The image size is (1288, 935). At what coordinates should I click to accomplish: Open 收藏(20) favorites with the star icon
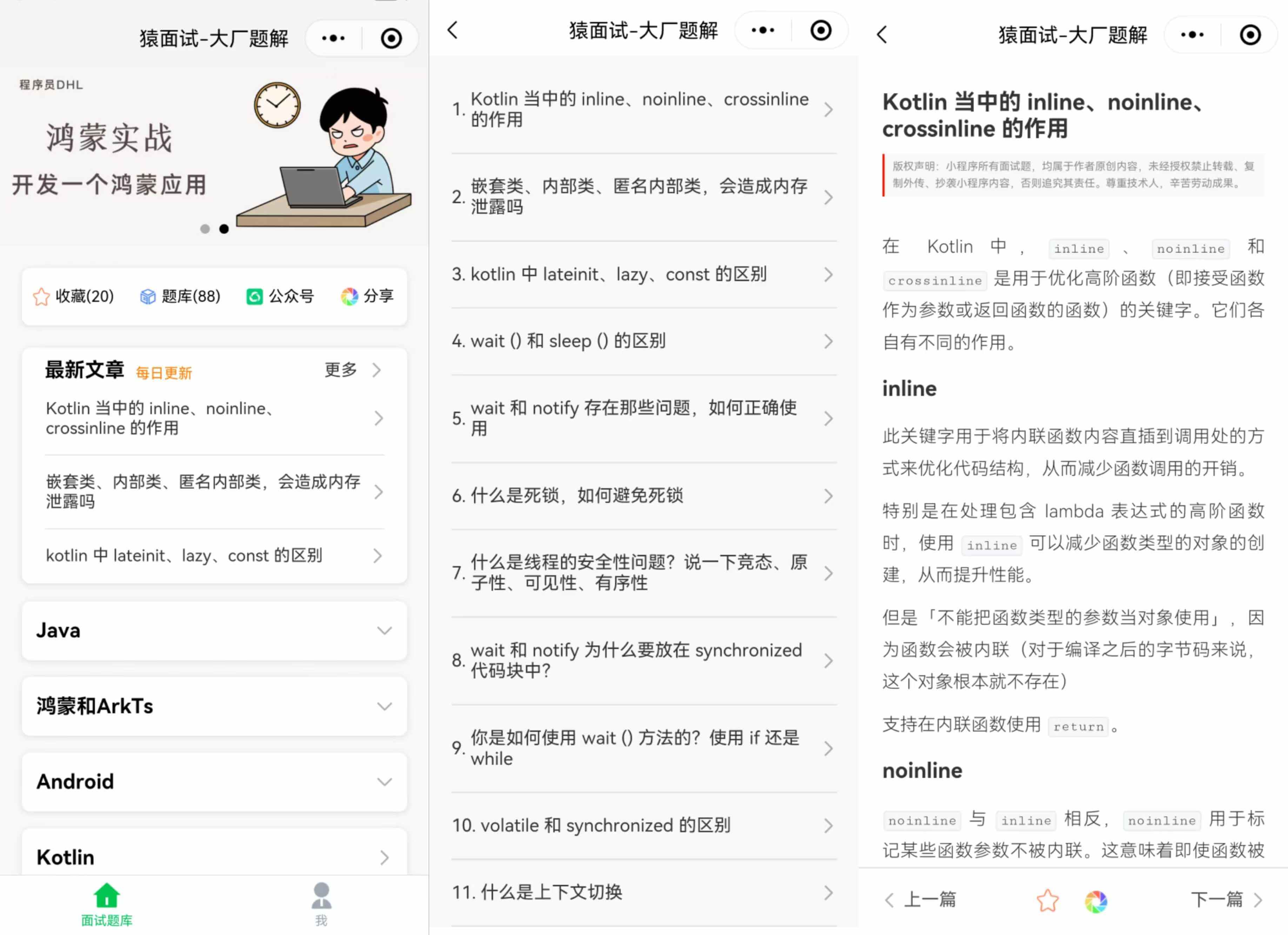point(73,296)
